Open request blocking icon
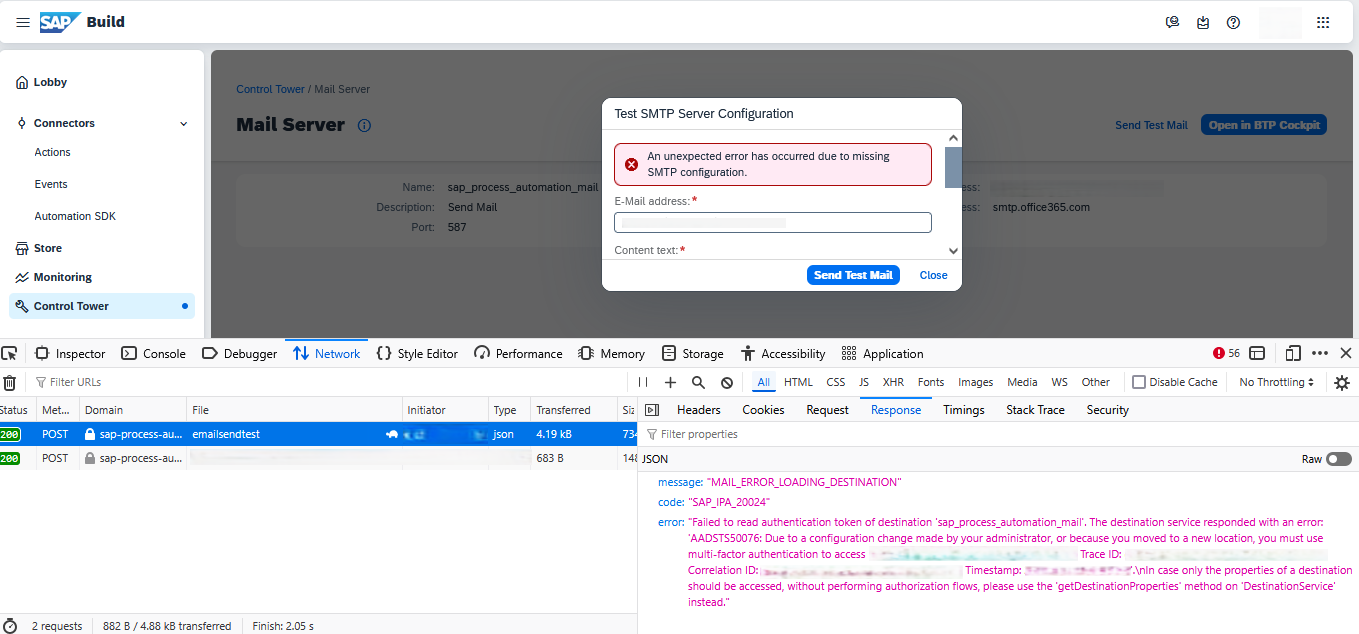Screen dimensions: 1359x634 (x=727, y=382)
